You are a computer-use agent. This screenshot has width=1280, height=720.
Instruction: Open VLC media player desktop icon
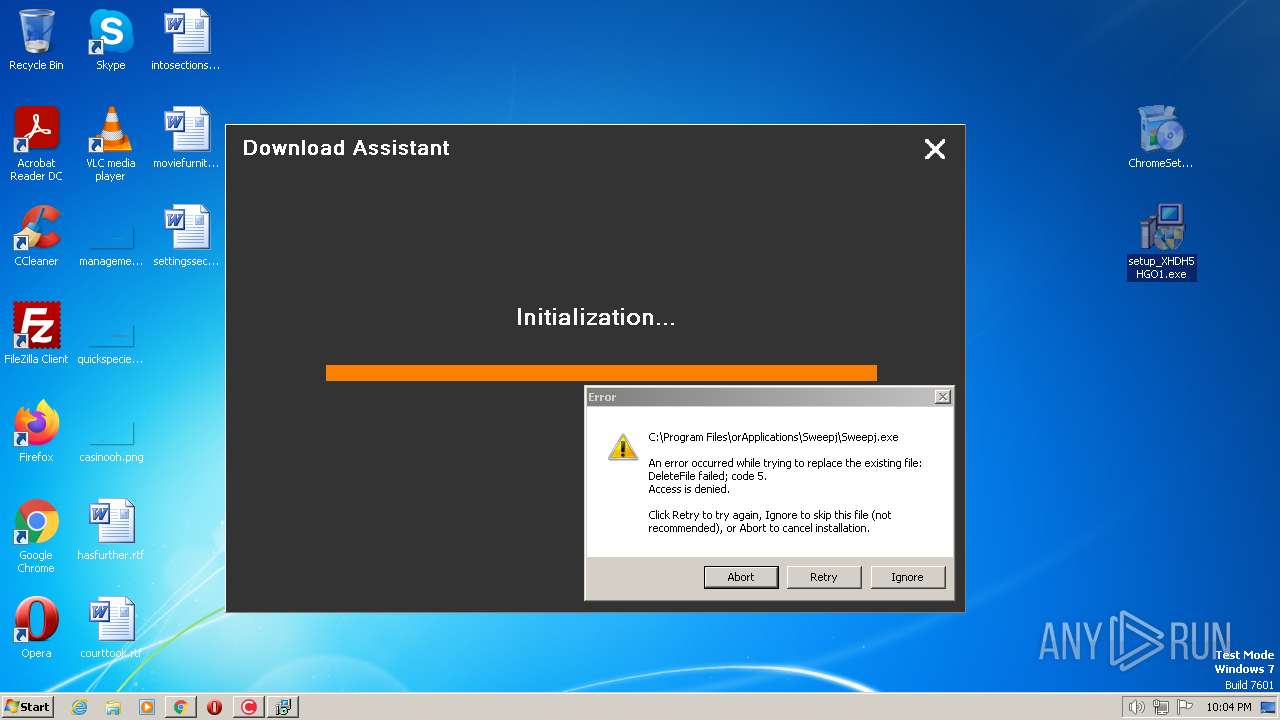tap(110, 144)
